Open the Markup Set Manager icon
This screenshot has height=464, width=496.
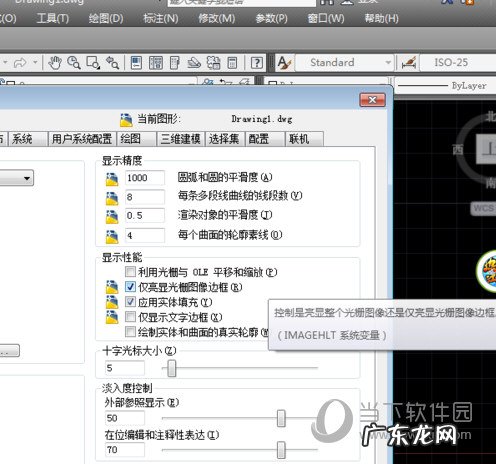coord(213,63)
